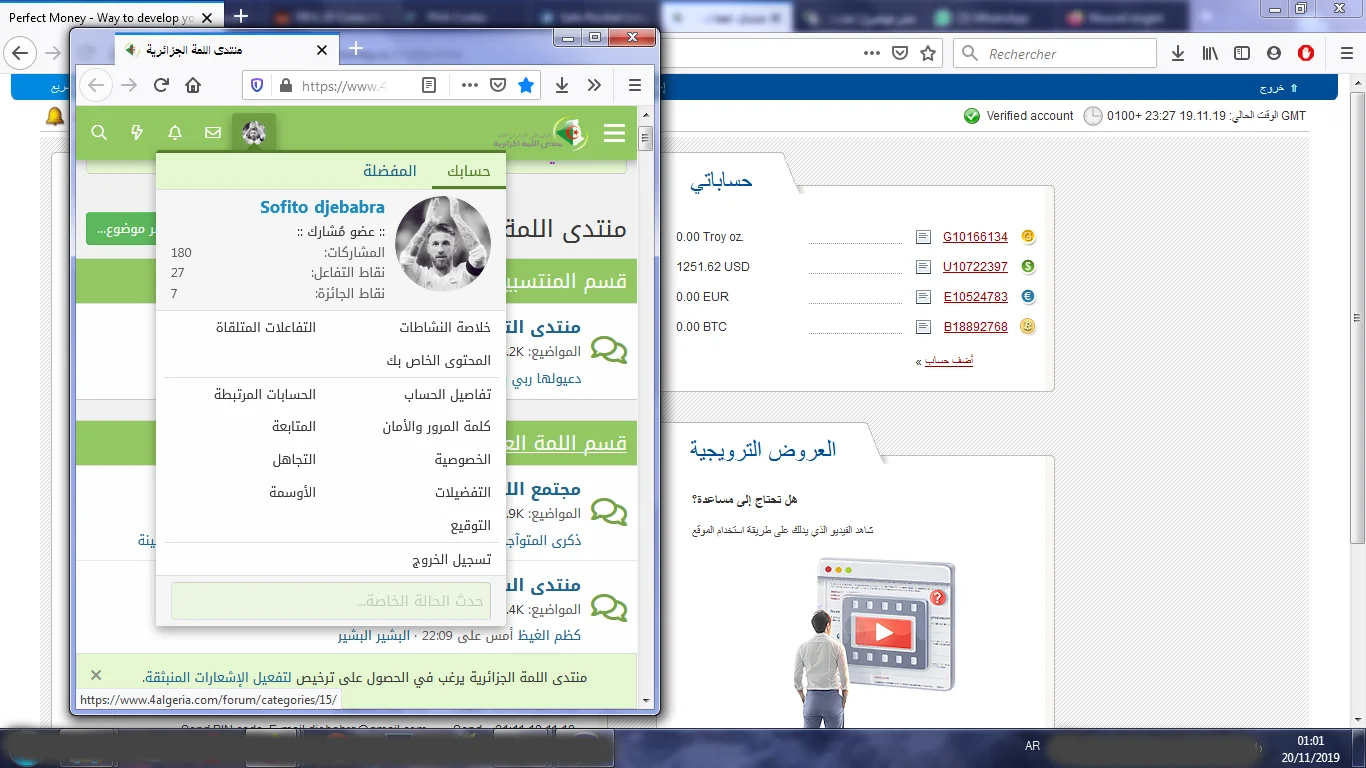Dismiss the push notifications notice

tap(96, 675)
